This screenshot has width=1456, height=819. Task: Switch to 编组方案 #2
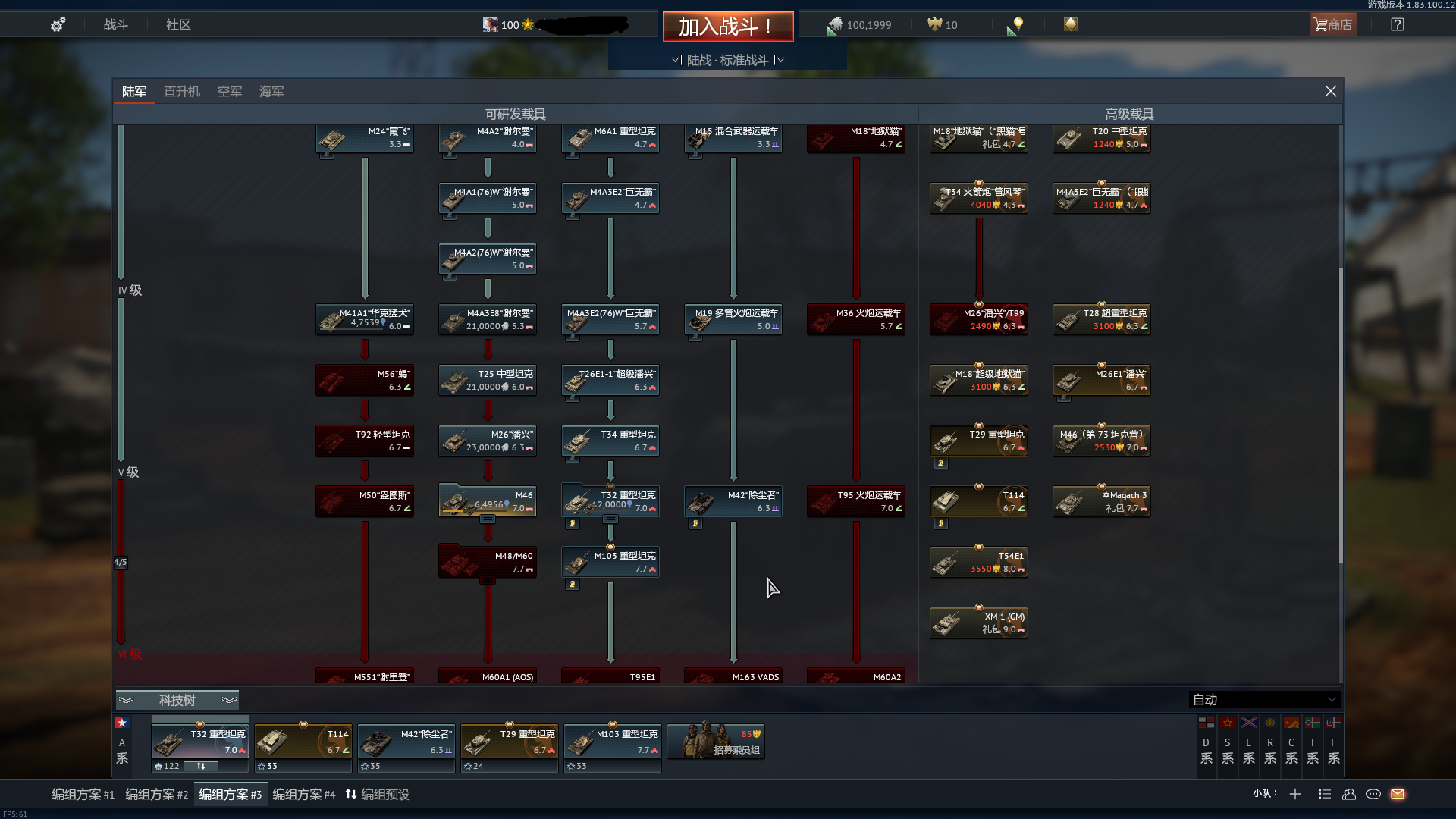[156, 795]
